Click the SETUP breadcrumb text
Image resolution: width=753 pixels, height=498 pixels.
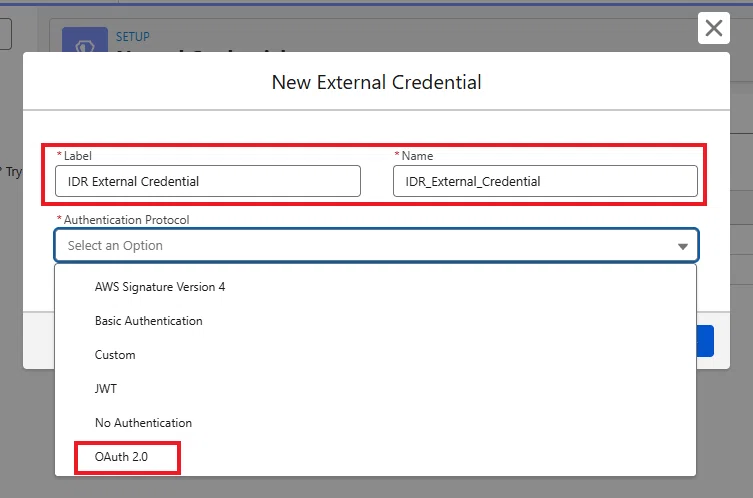click(x=133, y=36)
